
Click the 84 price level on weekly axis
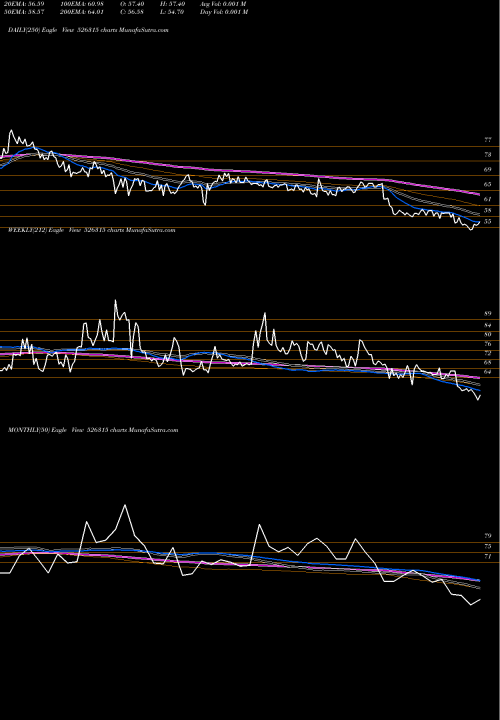tap(488, 326)
